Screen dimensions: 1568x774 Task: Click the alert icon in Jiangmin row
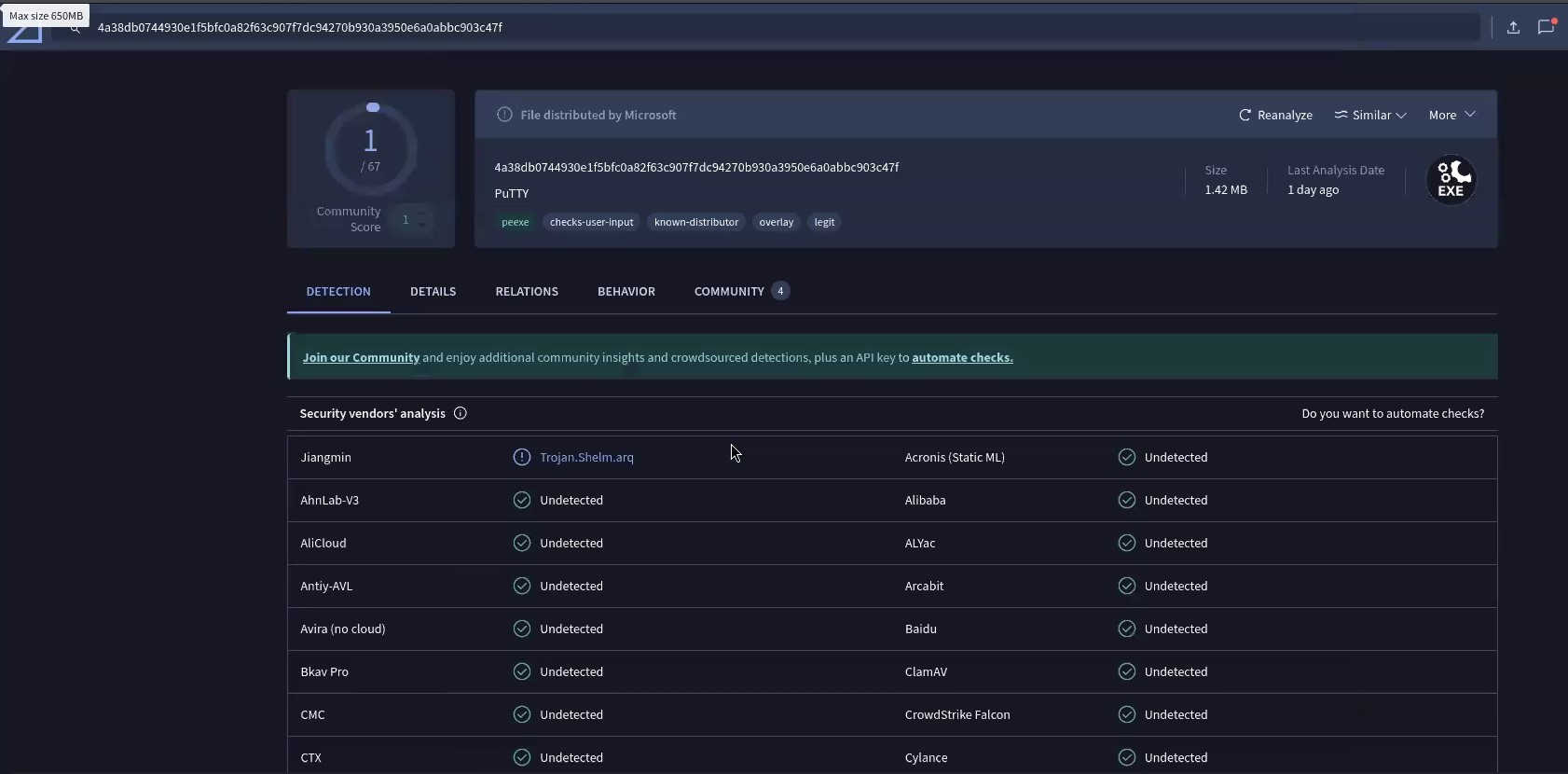[522, 457]
